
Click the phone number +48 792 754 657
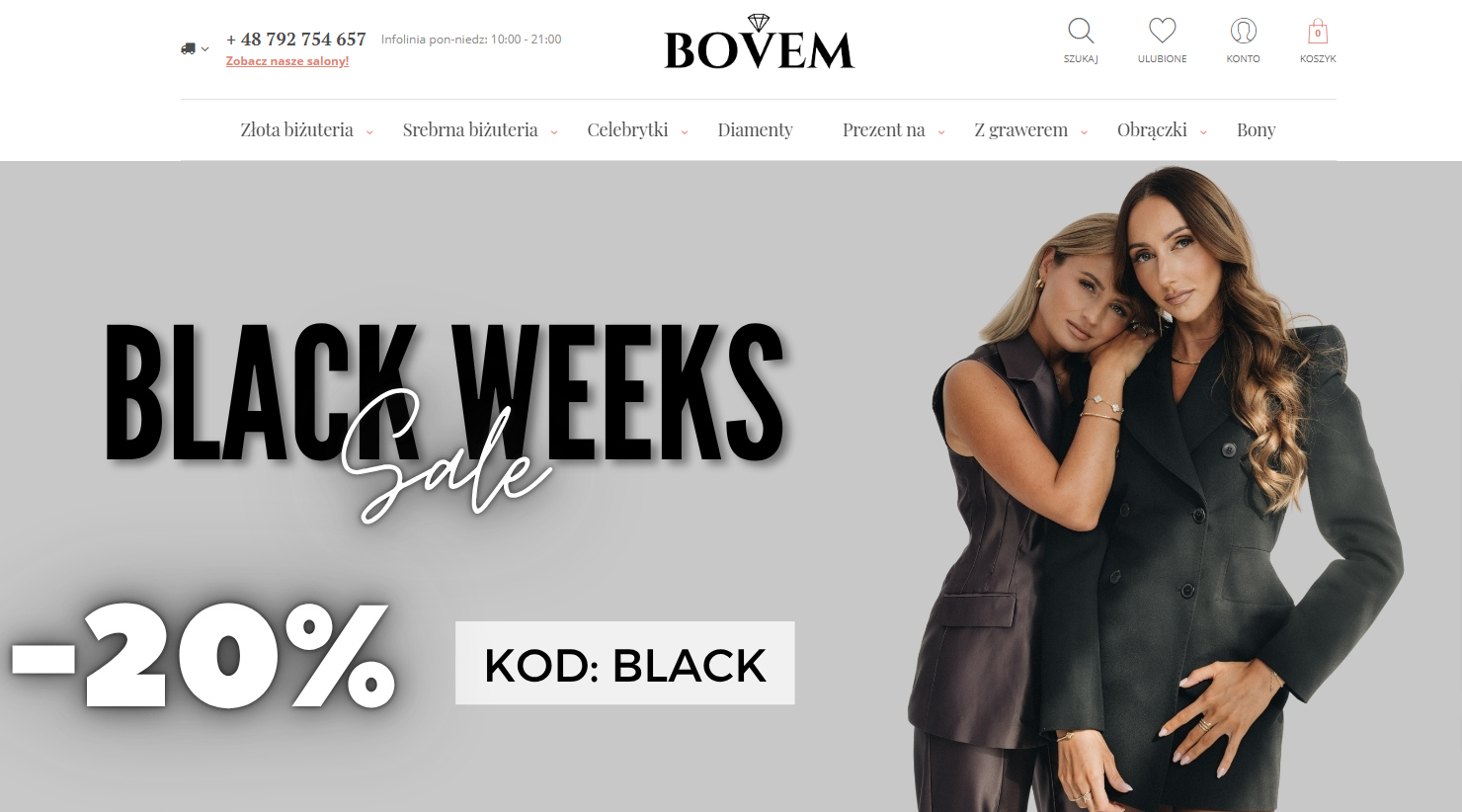tap(296, 40)
